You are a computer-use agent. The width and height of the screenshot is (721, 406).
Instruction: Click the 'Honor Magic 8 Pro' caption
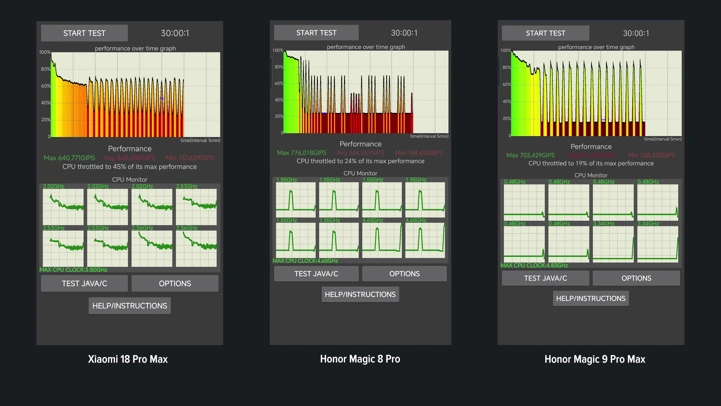coord(360,359)
